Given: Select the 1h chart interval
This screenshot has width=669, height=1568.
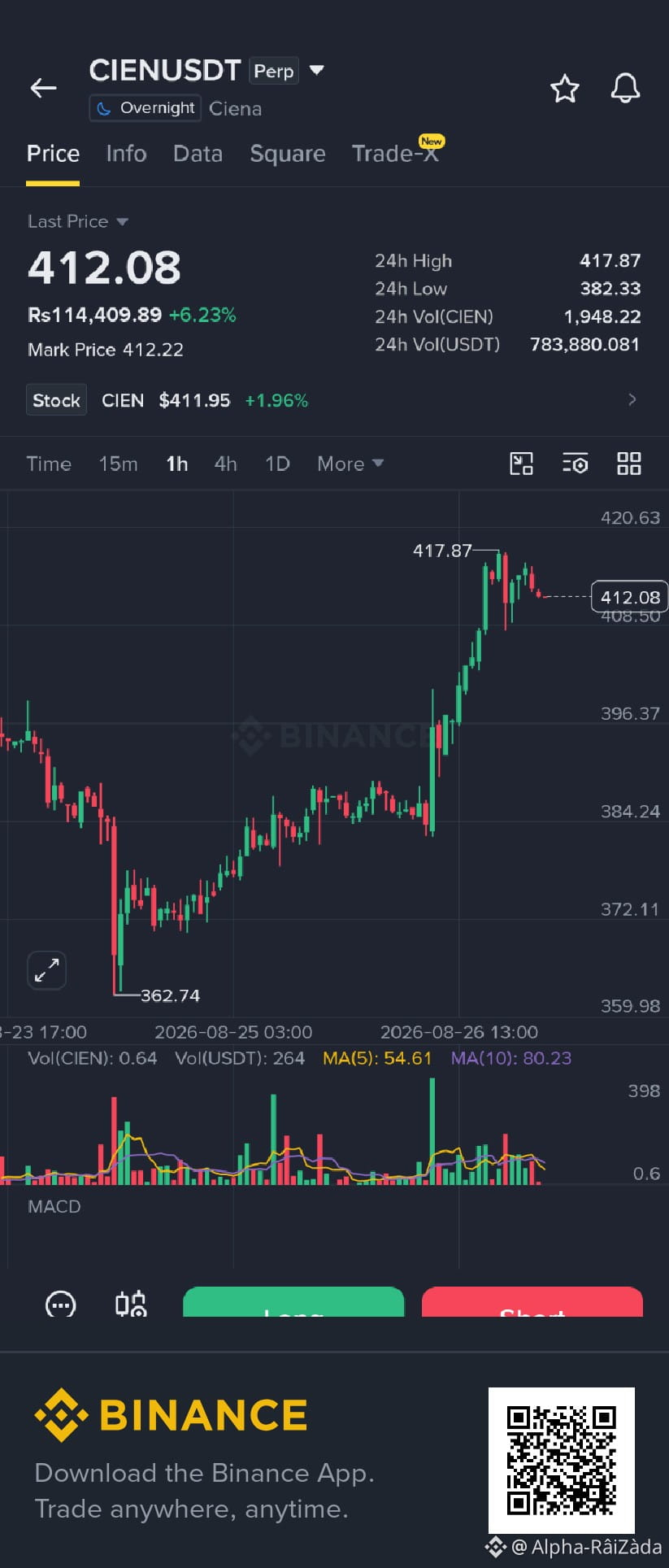Looking at the screenshot, I should pyautogui.click(x=176, y=464).
